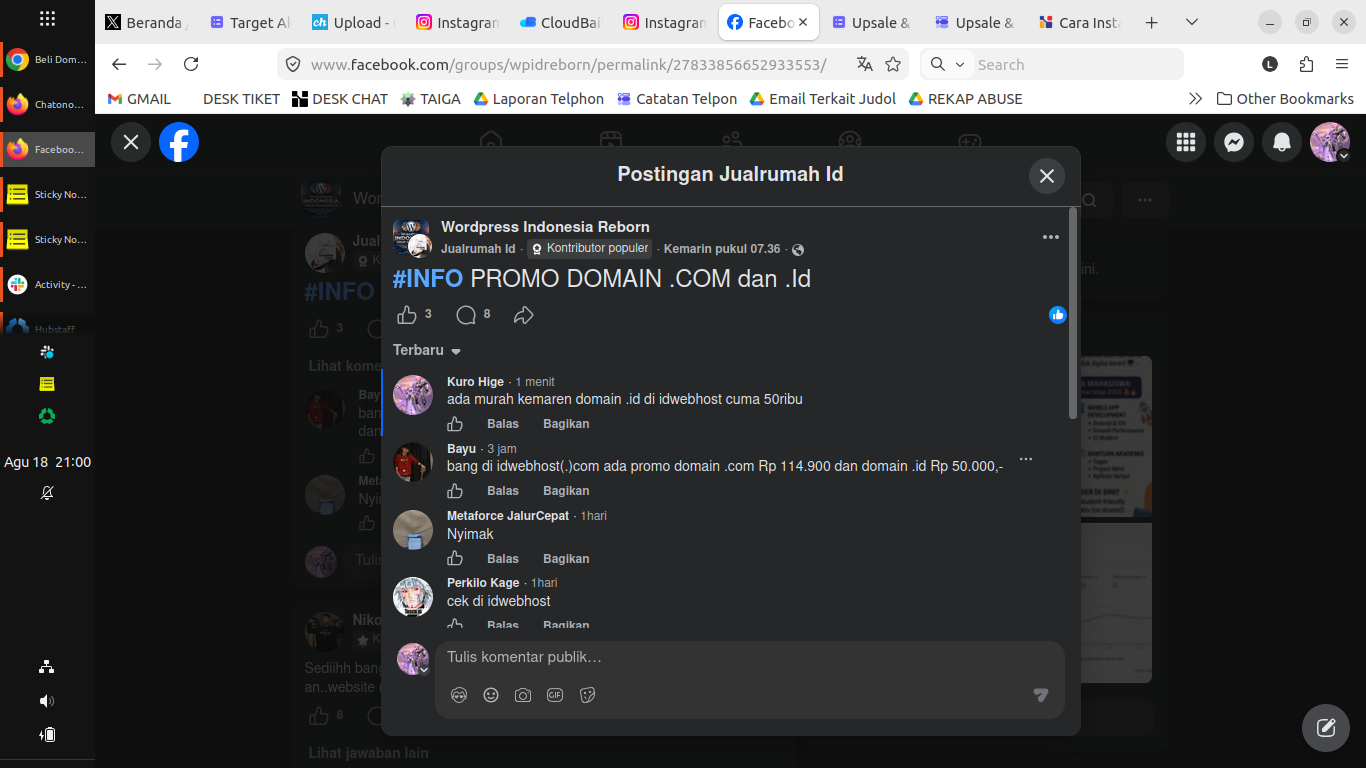Screen dimensions: 1366x768
Task: Open the Facebook menu grid icon
Action: [1186, 142]
